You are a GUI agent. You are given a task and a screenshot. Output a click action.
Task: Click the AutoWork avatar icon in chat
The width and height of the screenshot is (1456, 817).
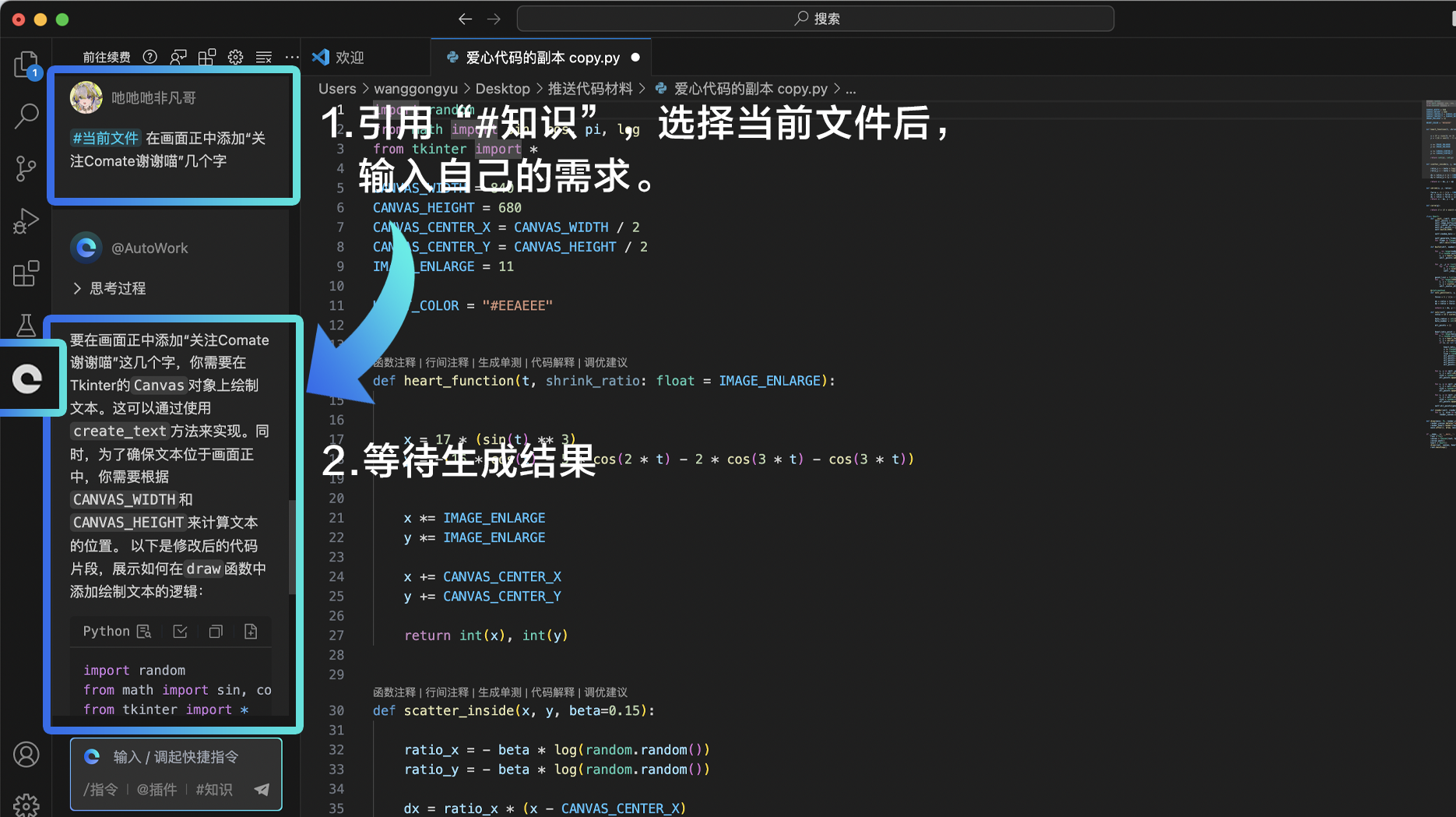tap(86, 248)
